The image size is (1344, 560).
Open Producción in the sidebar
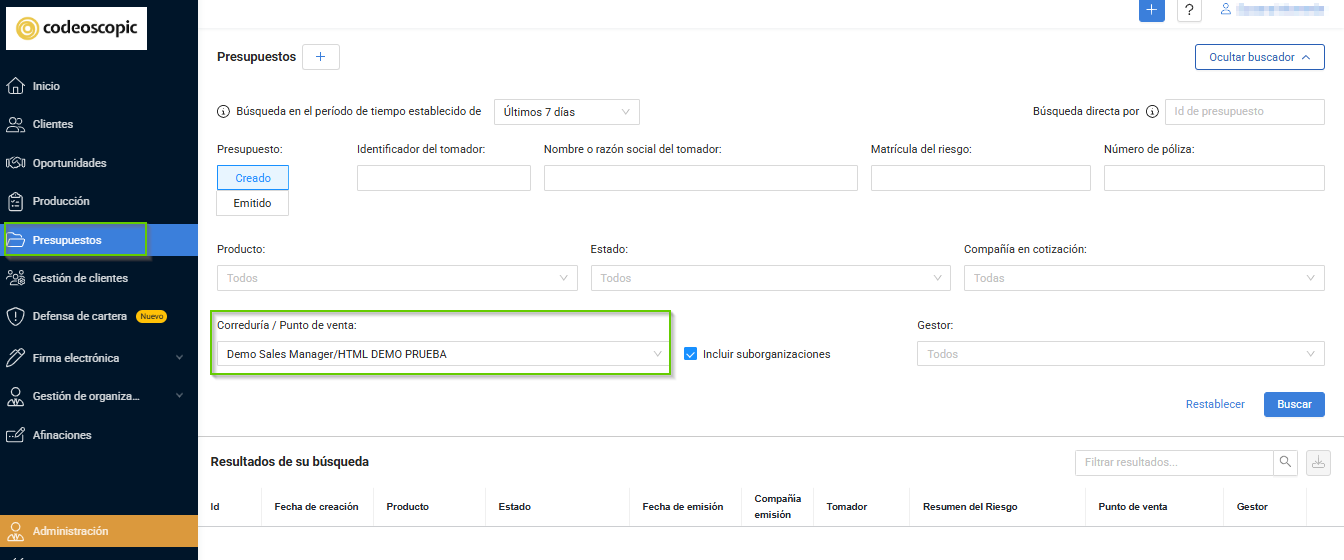61,201
